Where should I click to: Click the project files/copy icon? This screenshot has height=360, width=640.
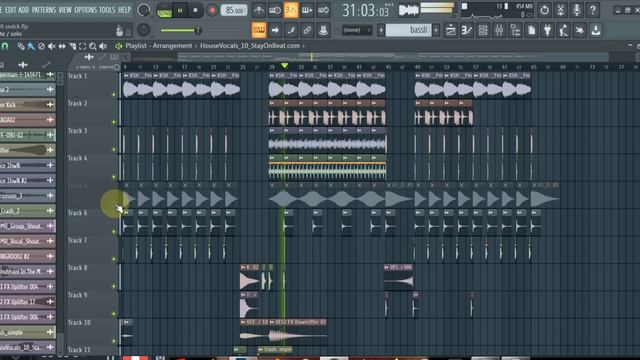click(531, 30)
